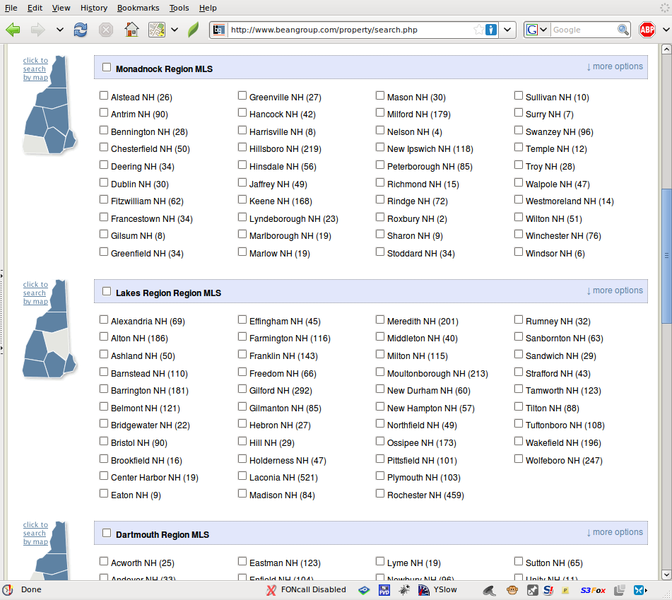Enable the Wolfeboro NH (247) checkbox

click(x=519, y=460)
